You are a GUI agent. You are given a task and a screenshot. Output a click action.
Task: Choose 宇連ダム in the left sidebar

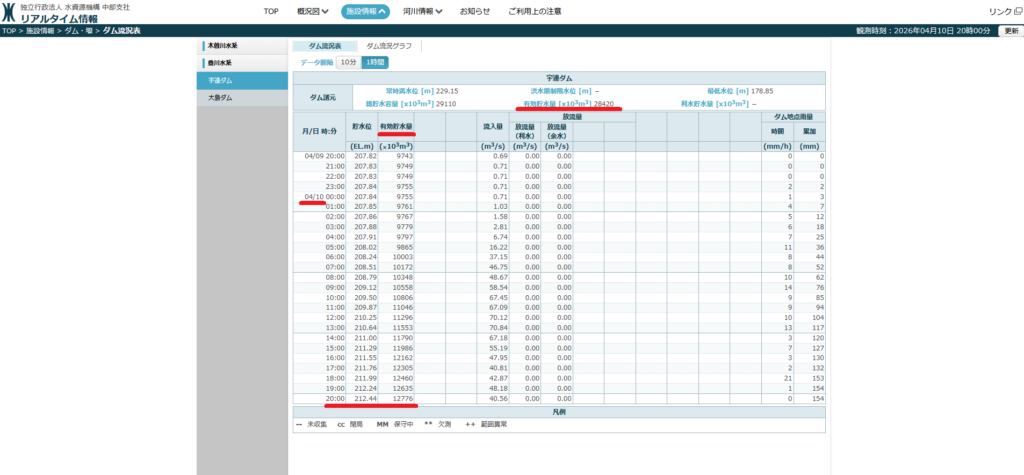point(221,80)
